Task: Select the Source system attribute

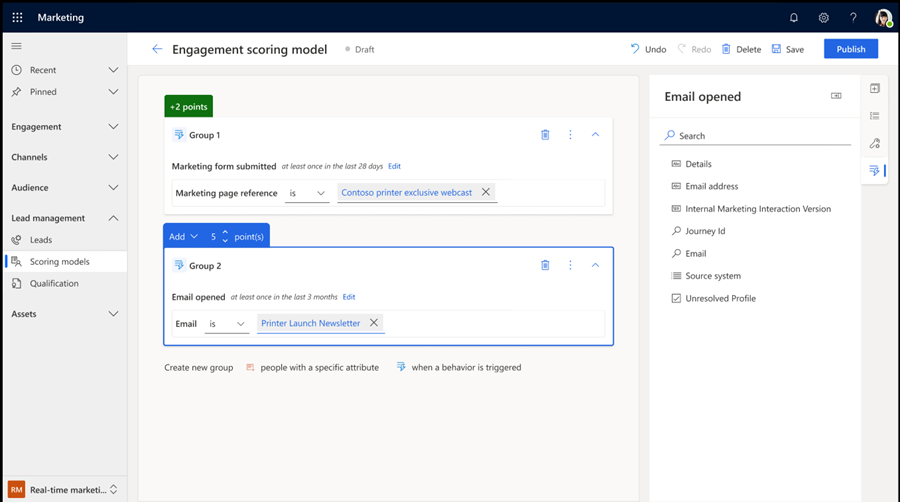Action: click(x=706, y=276)
